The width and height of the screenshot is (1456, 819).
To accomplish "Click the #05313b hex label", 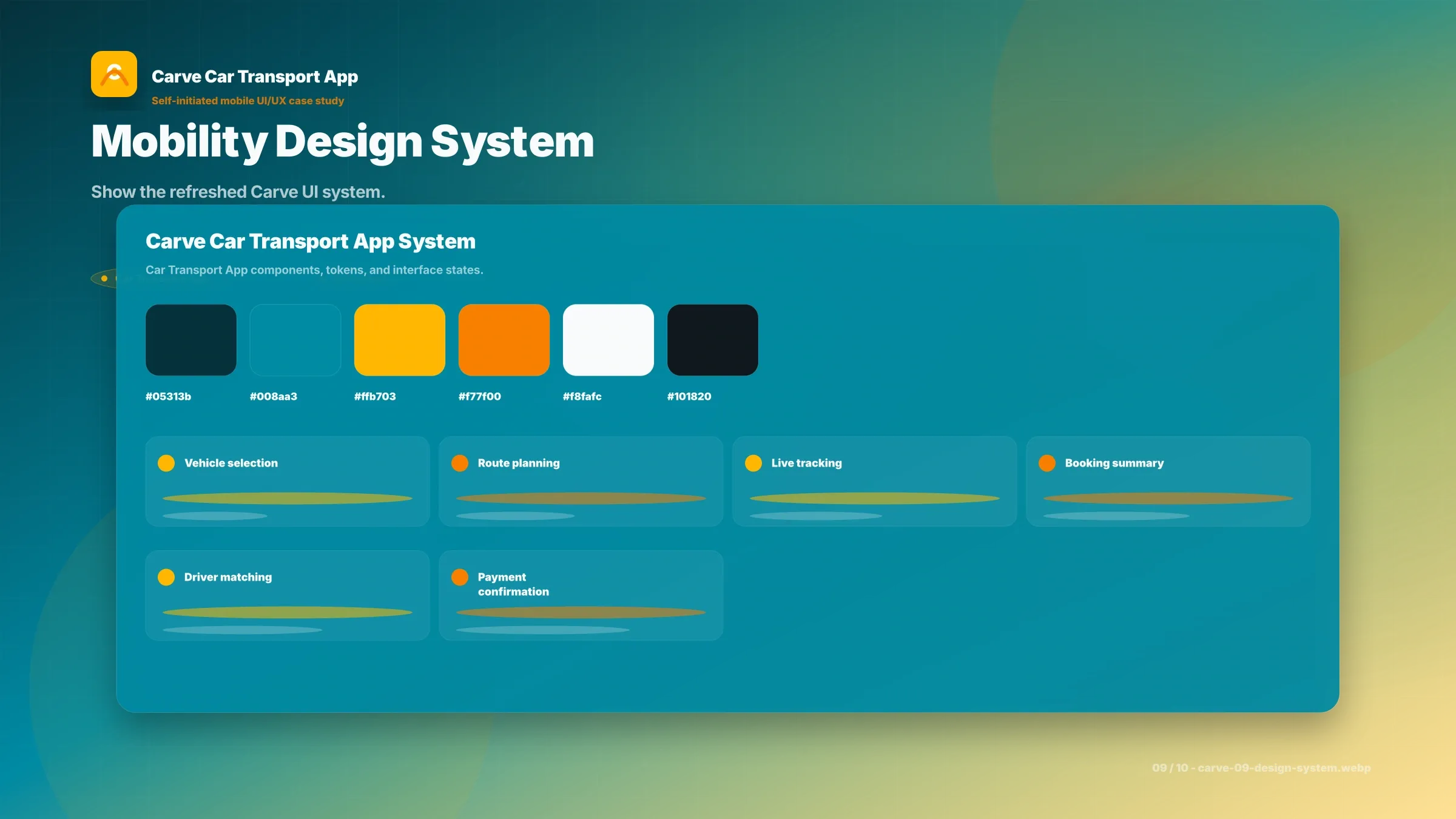I will point(168,396).
